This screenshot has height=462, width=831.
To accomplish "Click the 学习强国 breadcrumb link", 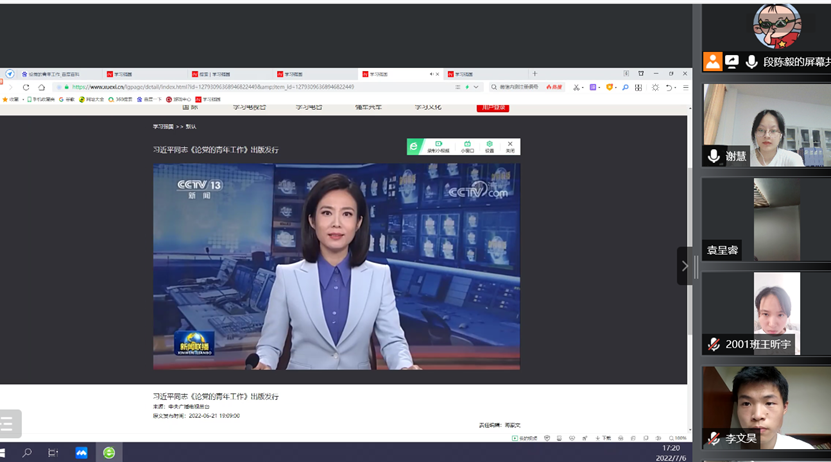I will (x=162, y=127).
